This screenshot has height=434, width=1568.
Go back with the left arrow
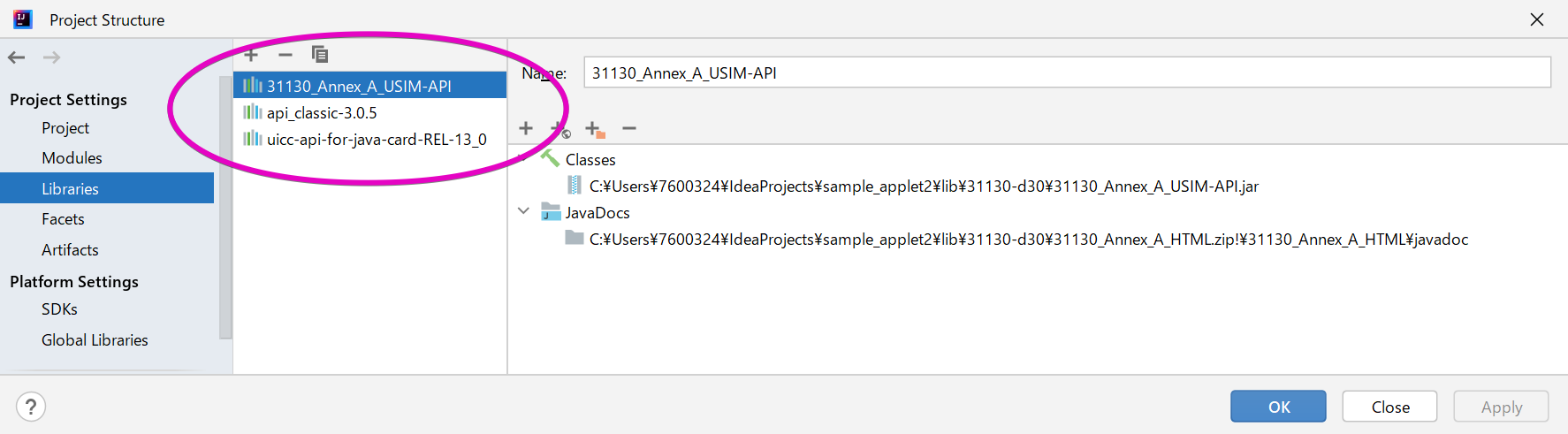pyautogui.click(x=17, y=57)
